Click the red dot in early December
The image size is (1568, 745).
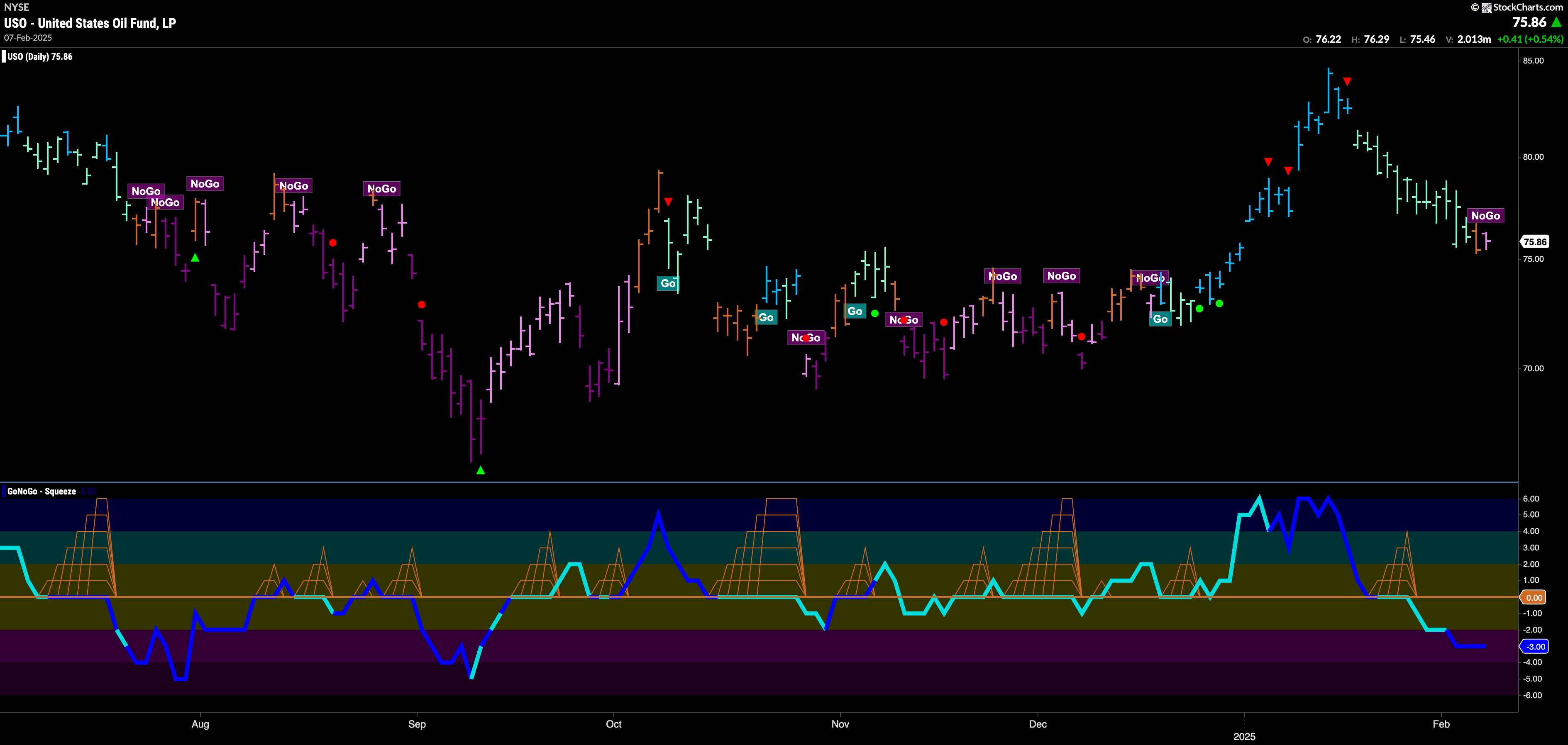click(1081, 337)
